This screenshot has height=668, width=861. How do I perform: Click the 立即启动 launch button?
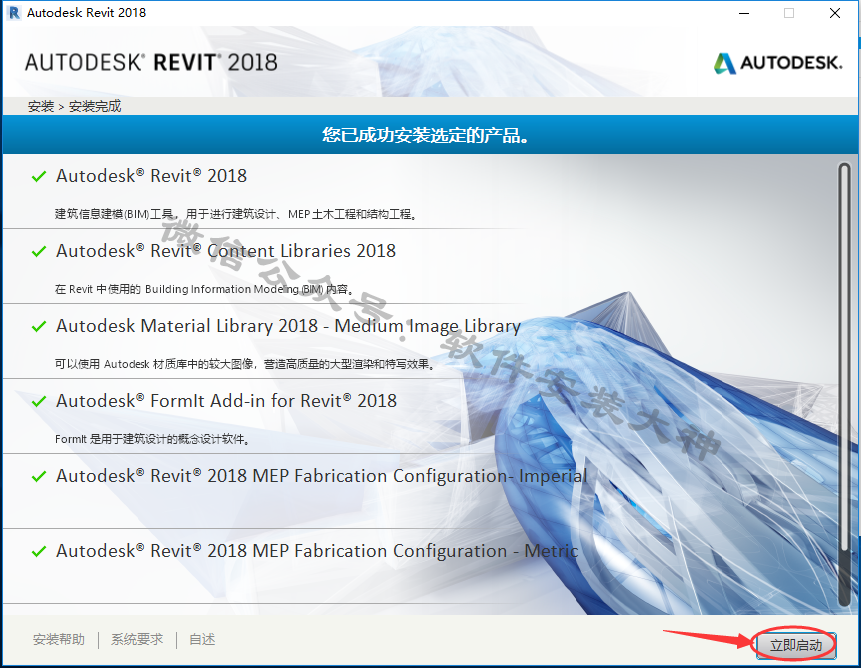(796, 644)
